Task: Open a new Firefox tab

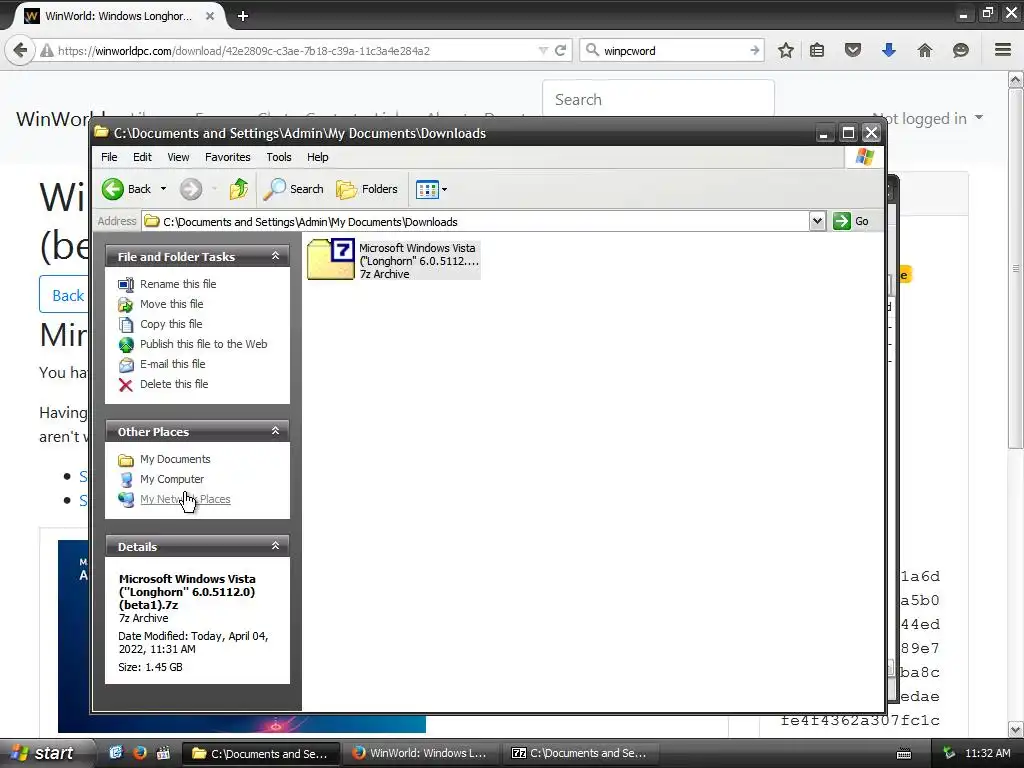Action: point(243,16)
